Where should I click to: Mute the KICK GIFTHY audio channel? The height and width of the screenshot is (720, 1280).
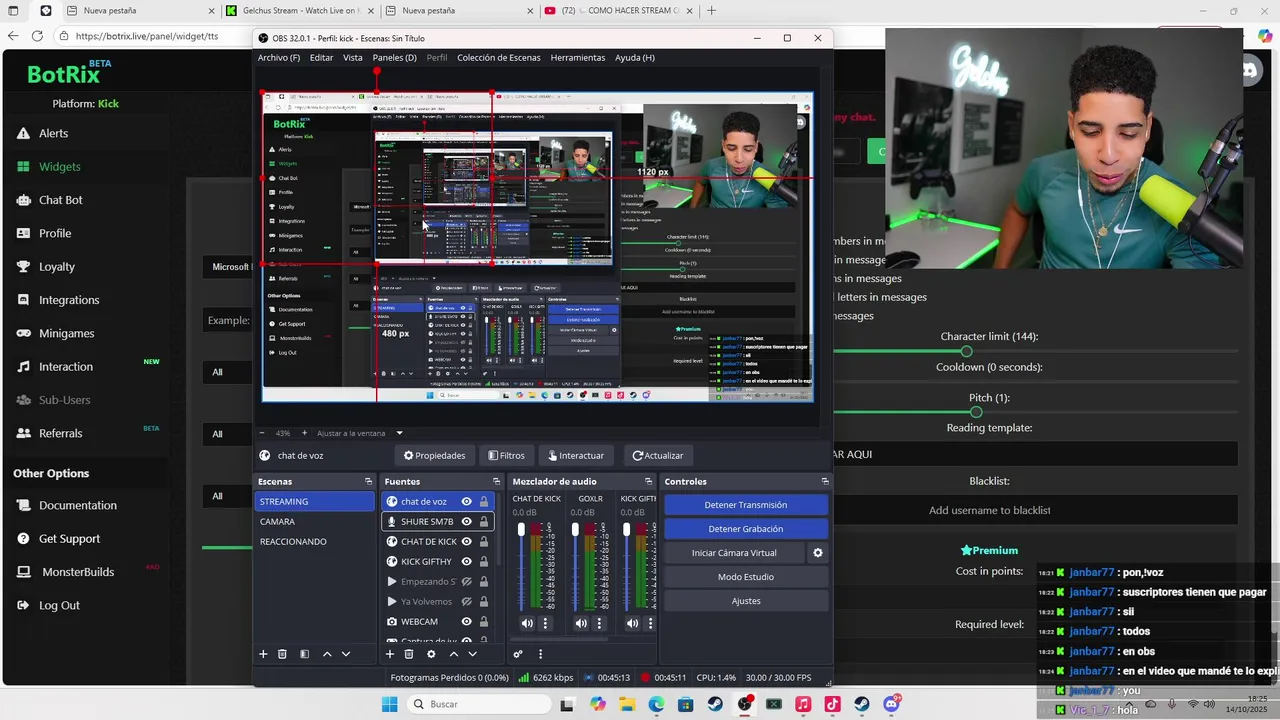point(632,623)
